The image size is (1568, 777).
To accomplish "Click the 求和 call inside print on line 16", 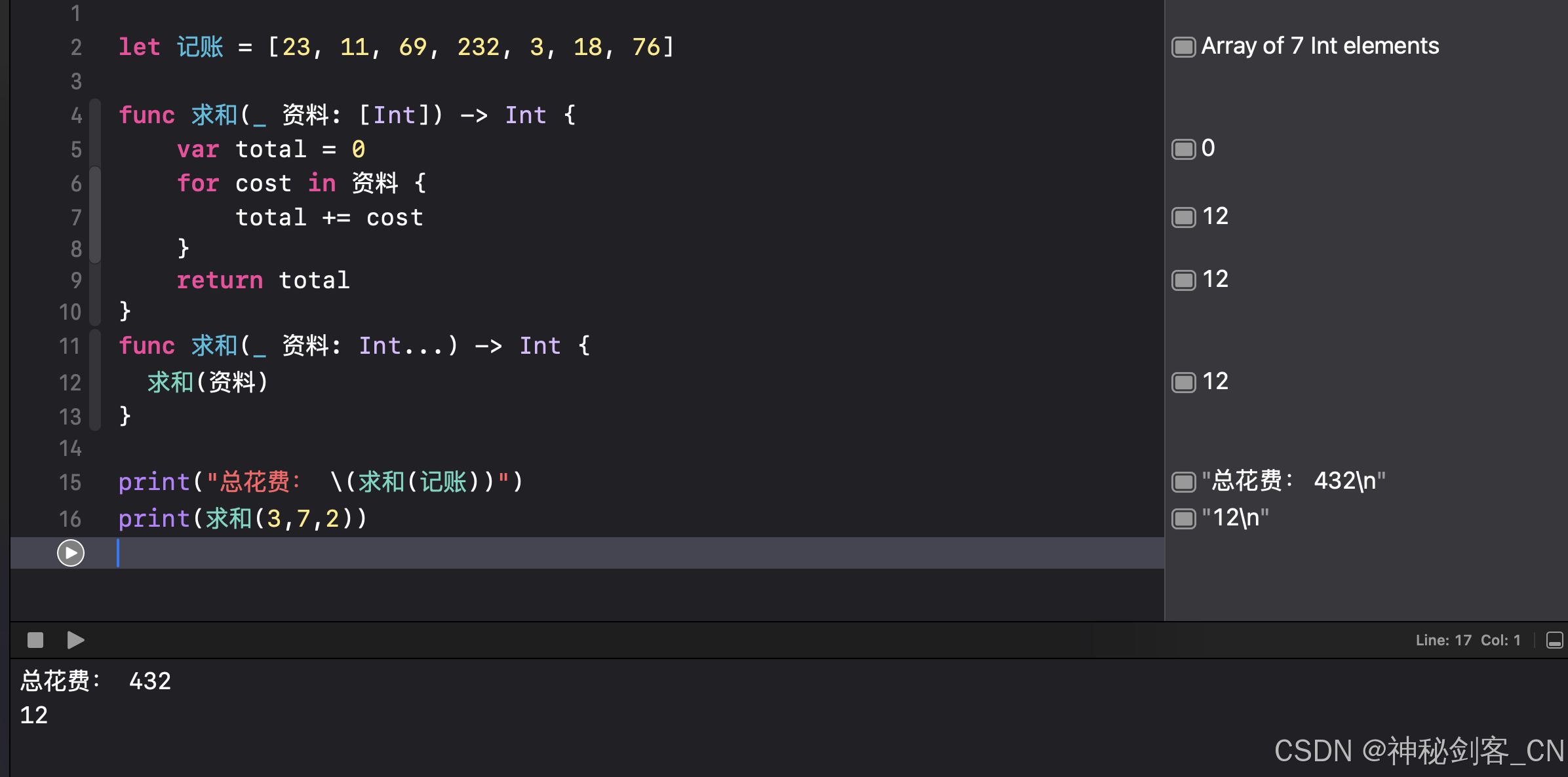I will pyautogui.click(x=229, y=519).
